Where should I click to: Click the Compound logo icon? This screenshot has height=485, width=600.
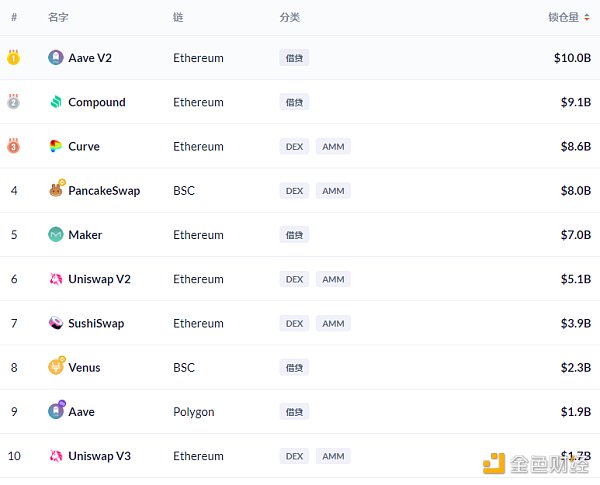56,102
